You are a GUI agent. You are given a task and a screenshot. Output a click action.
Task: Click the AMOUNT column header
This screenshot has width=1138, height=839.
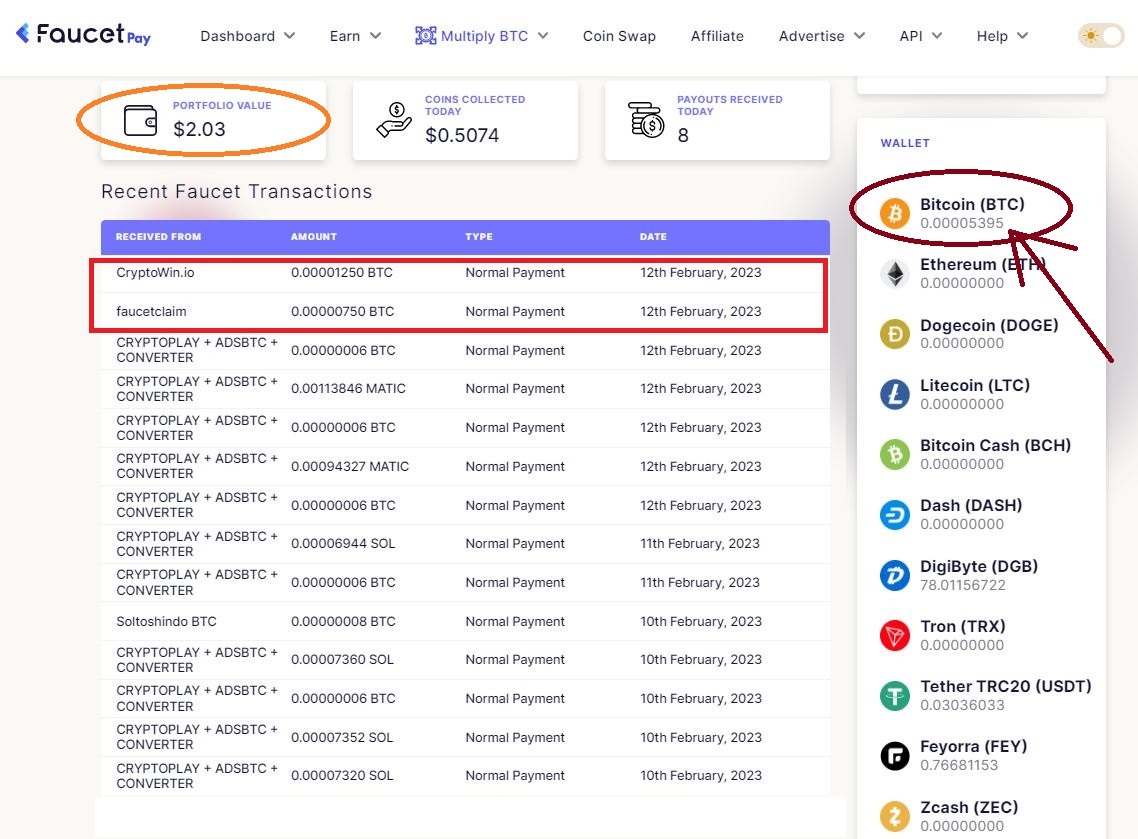[x=314, y=237]
